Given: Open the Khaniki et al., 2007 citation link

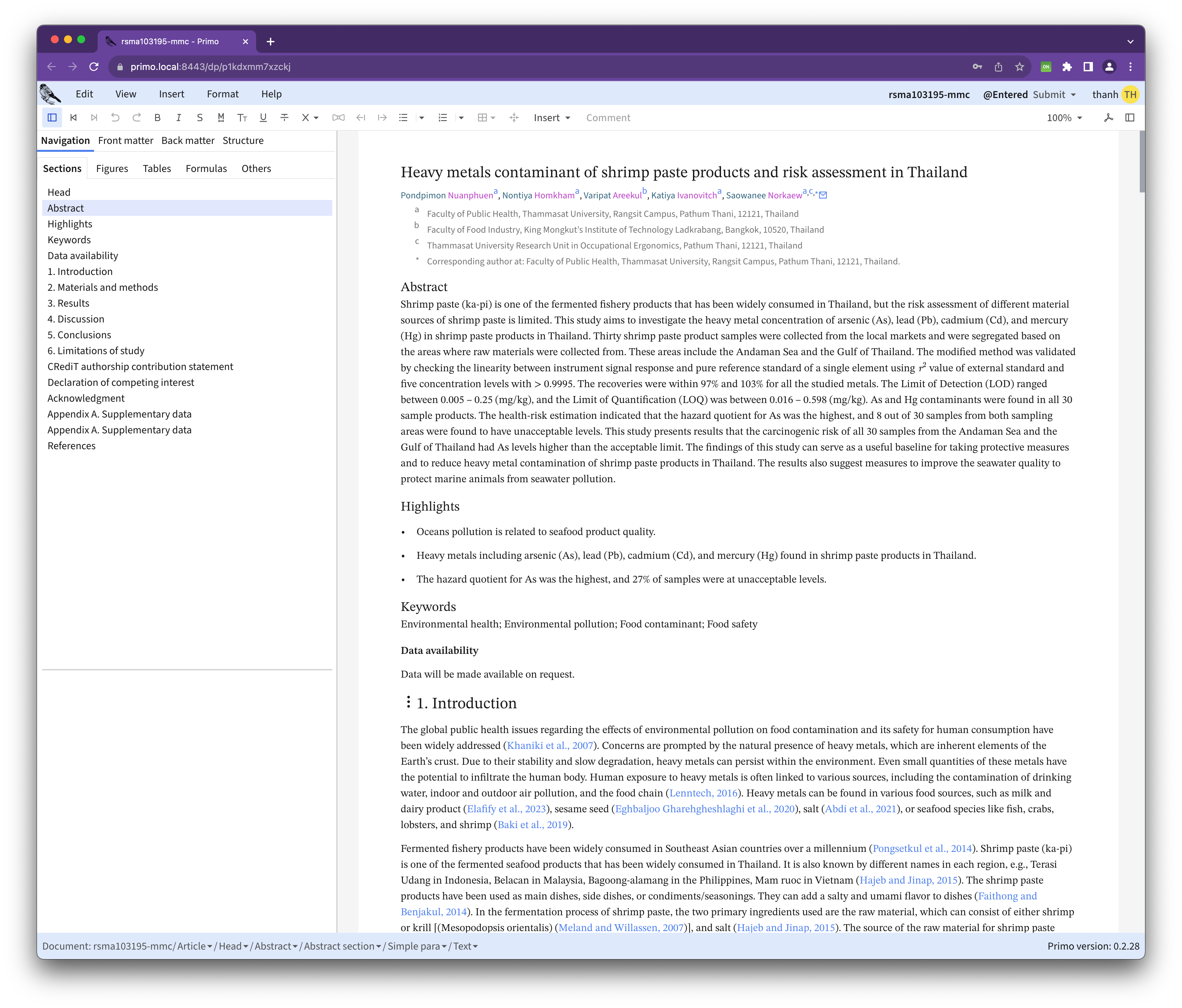Looking at the screenshot, I should (x=550, y=745).
